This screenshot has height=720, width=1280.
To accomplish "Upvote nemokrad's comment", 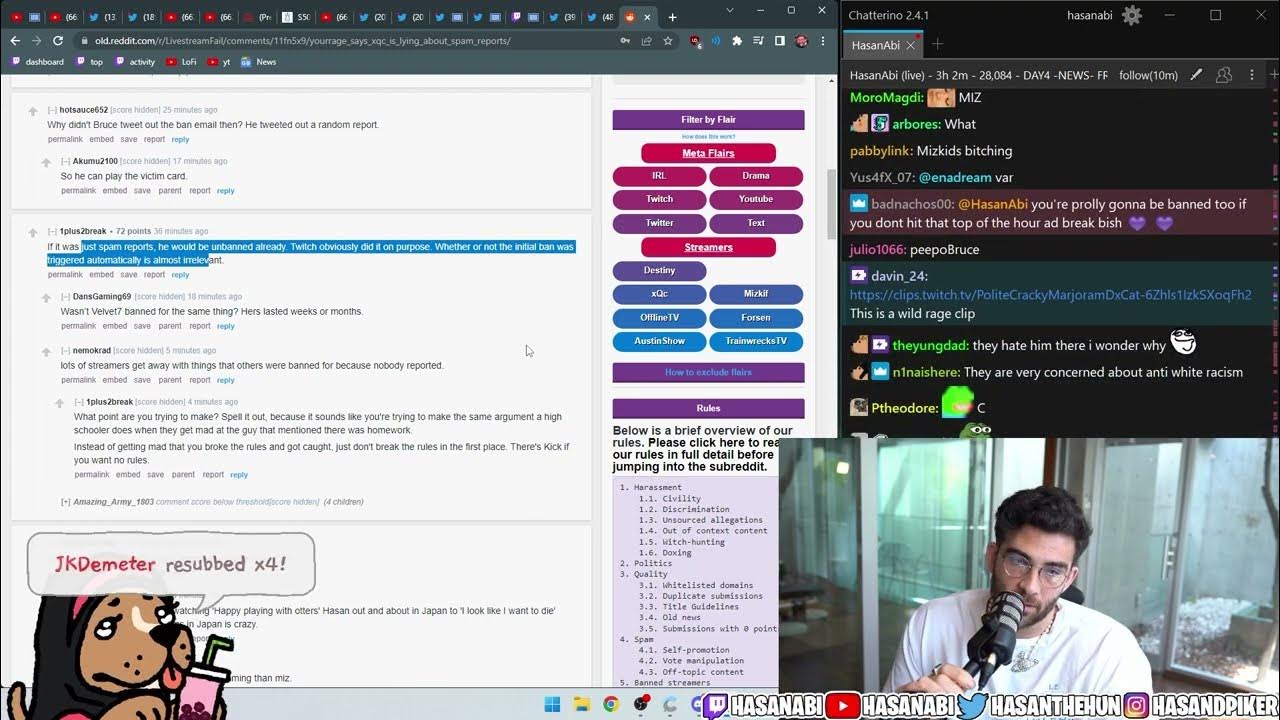I will pyautogui.click(x=46, y=352).
